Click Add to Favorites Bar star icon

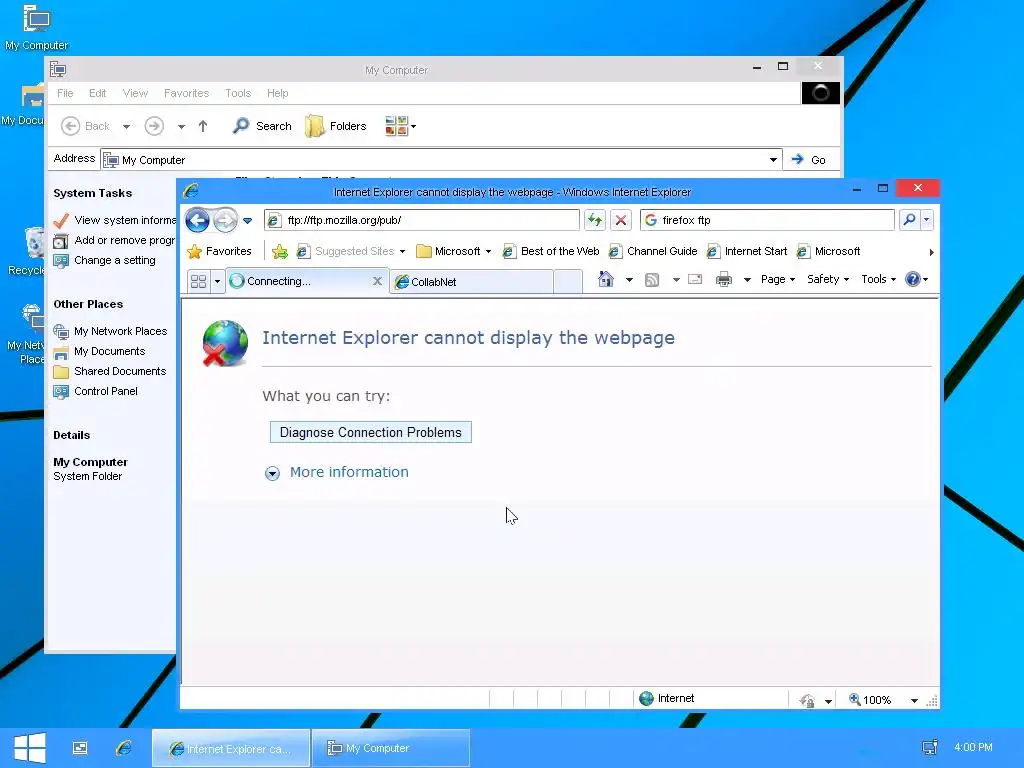[280, 251]
